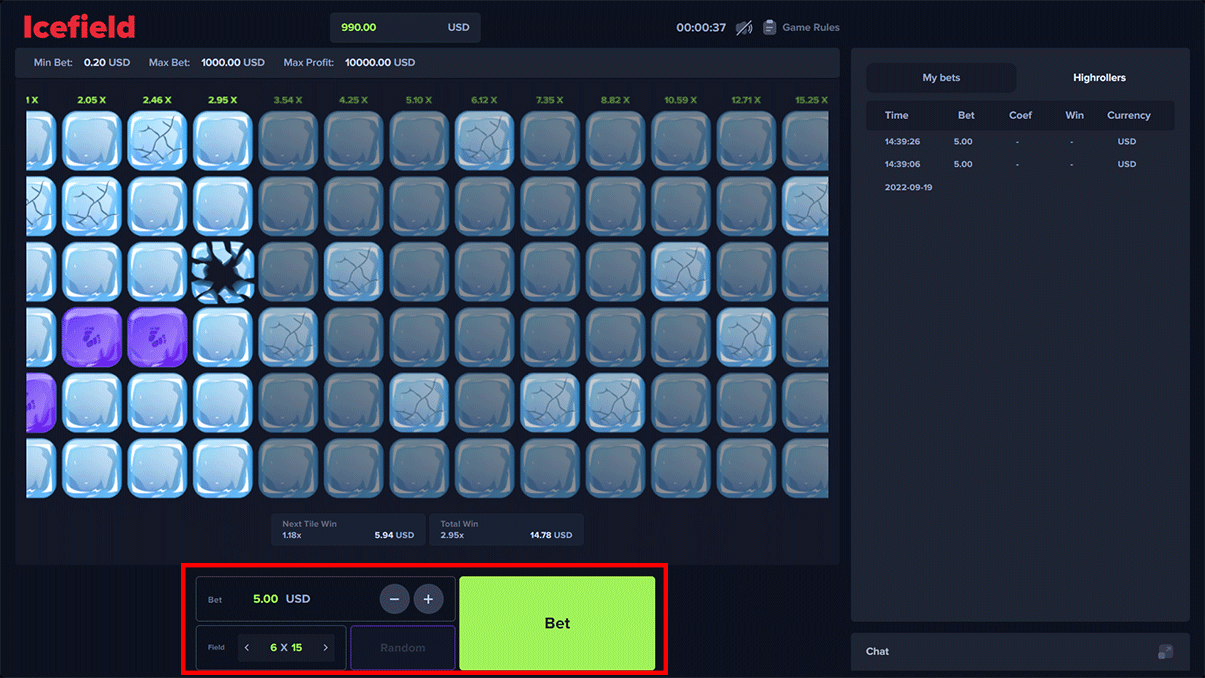This screenshot has height=678, width=1205.
Task: Click top-row cracked tile under 2.46 X
Action: click(157, 140)
